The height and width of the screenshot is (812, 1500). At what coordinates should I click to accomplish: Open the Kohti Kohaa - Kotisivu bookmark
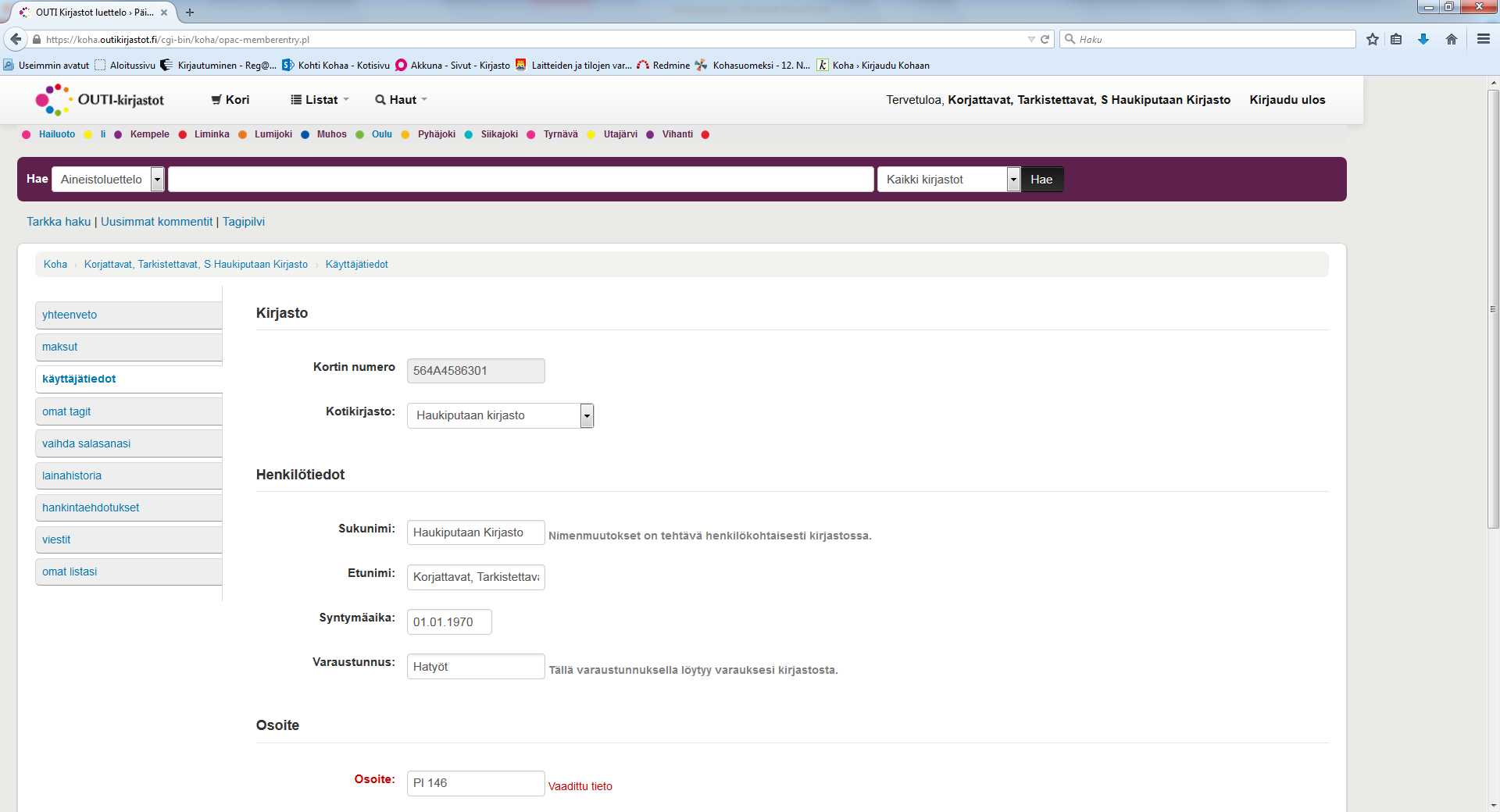tap(336, 66)
